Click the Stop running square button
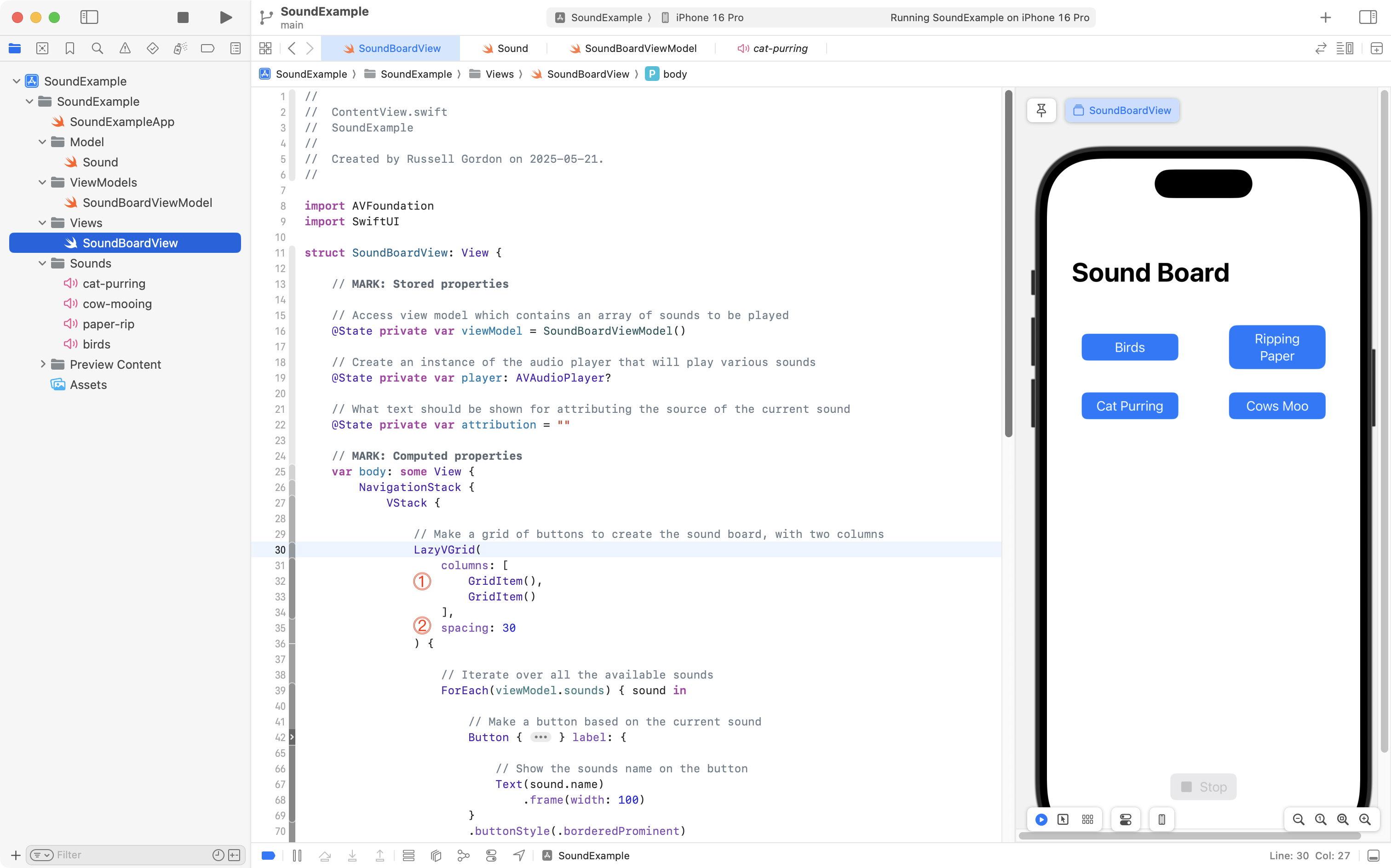Screen dimensions: 1391x868 click(183, 17)
